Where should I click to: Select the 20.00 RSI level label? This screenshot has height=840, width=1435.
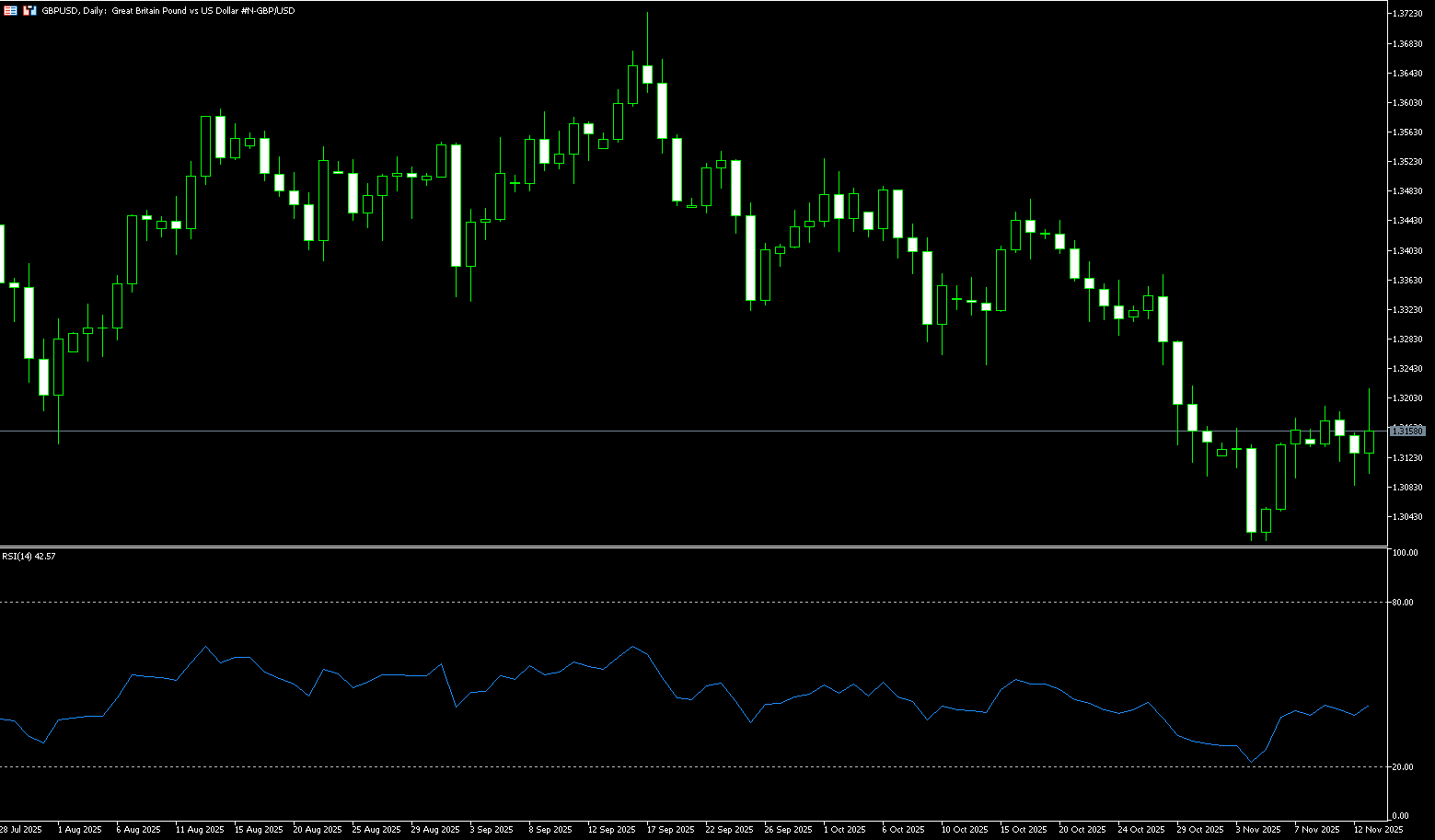point(1403,766)
